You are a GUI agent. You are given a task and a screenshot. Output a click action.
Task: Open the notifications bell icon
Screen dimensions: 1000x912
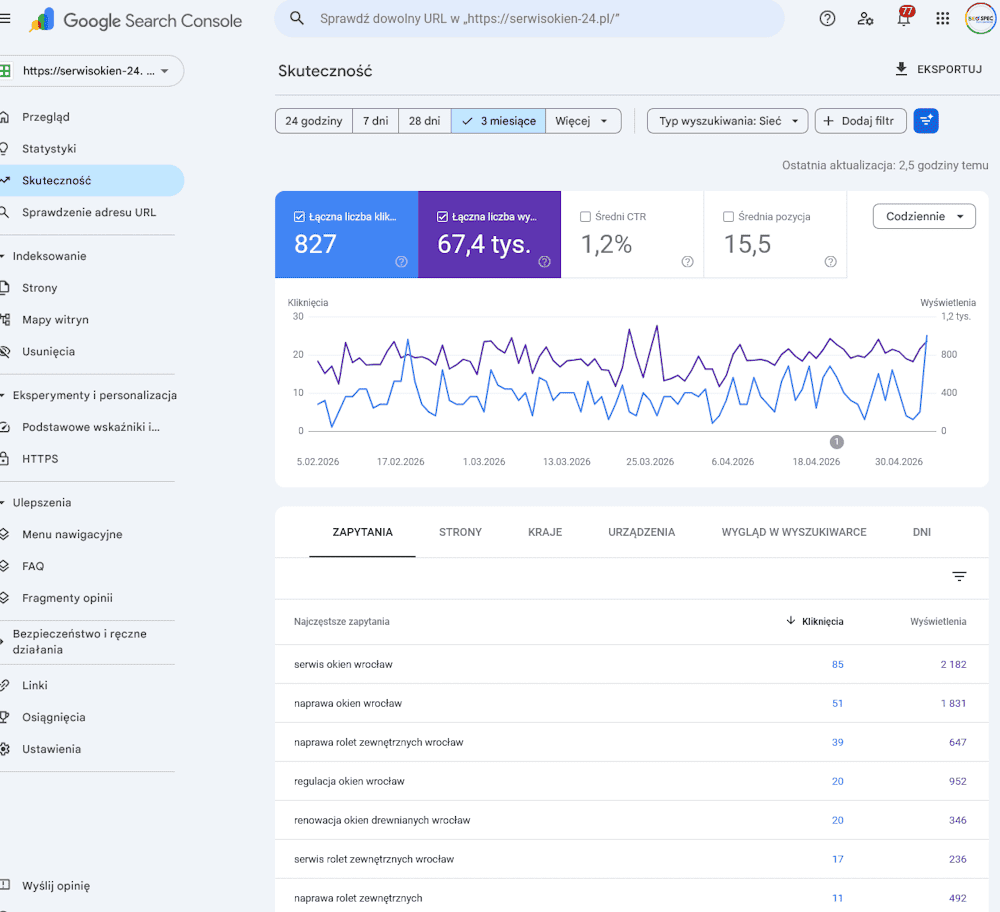(904, 17)
